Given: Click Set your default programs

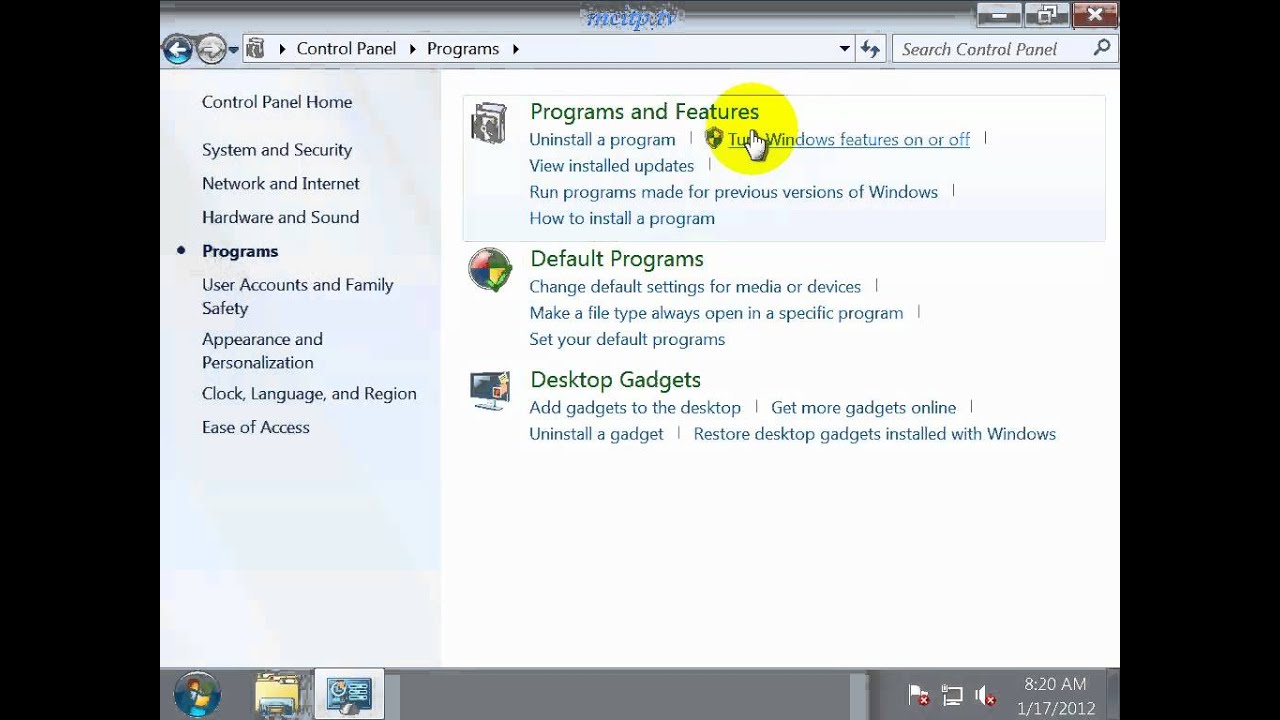Looking at the screenshot, I should pyautogui.click(x=627, y=339).
